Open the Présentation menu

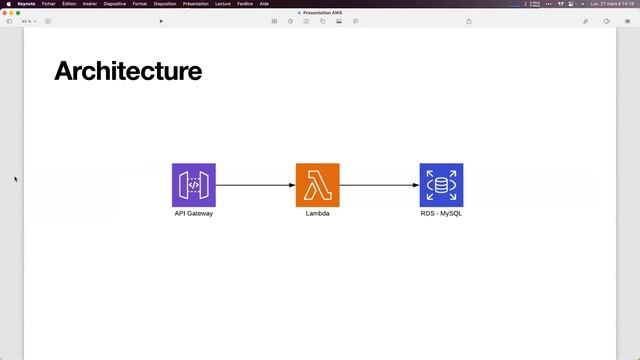[196, 4]
